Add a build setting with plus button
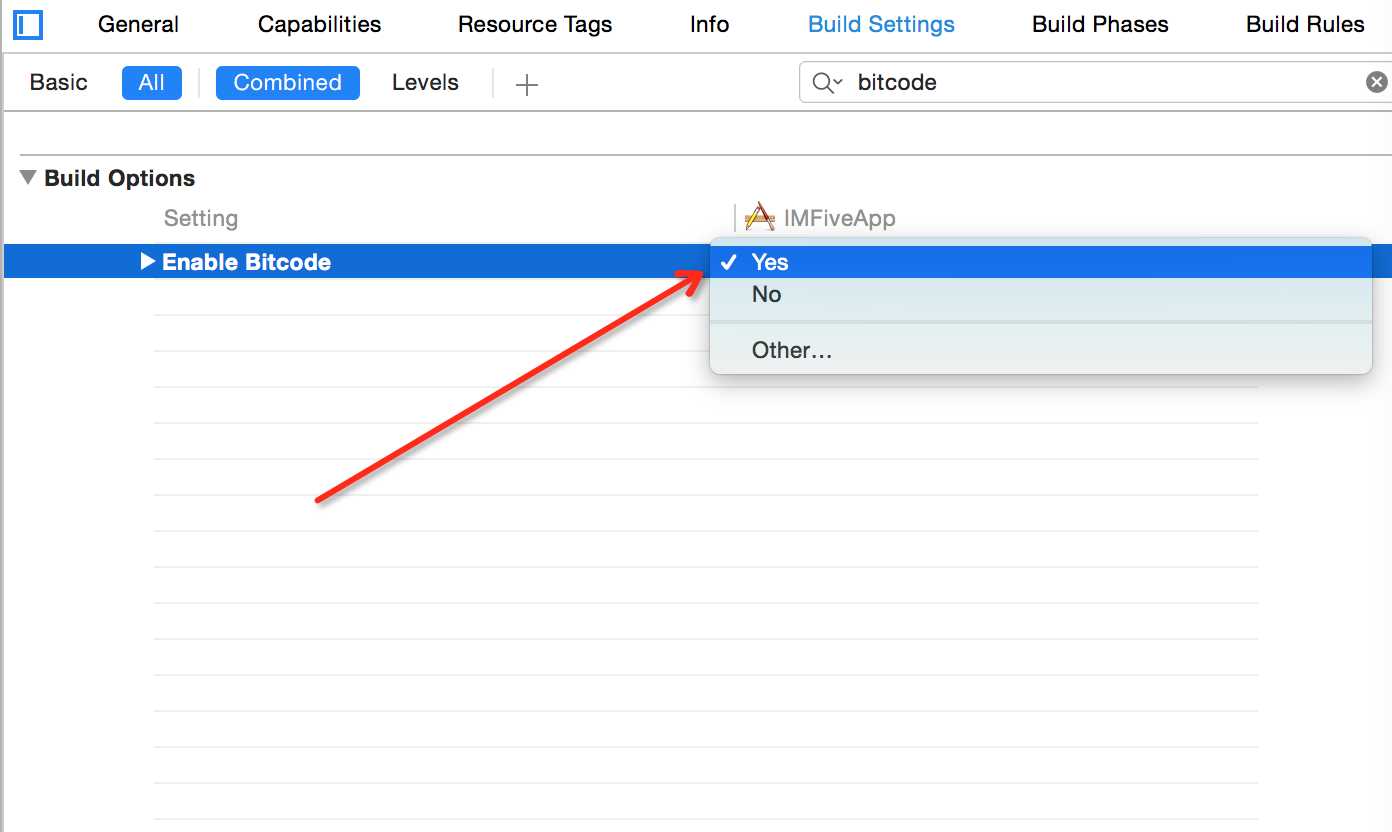This screenshot has width=1392, height=832. [526, 85]
